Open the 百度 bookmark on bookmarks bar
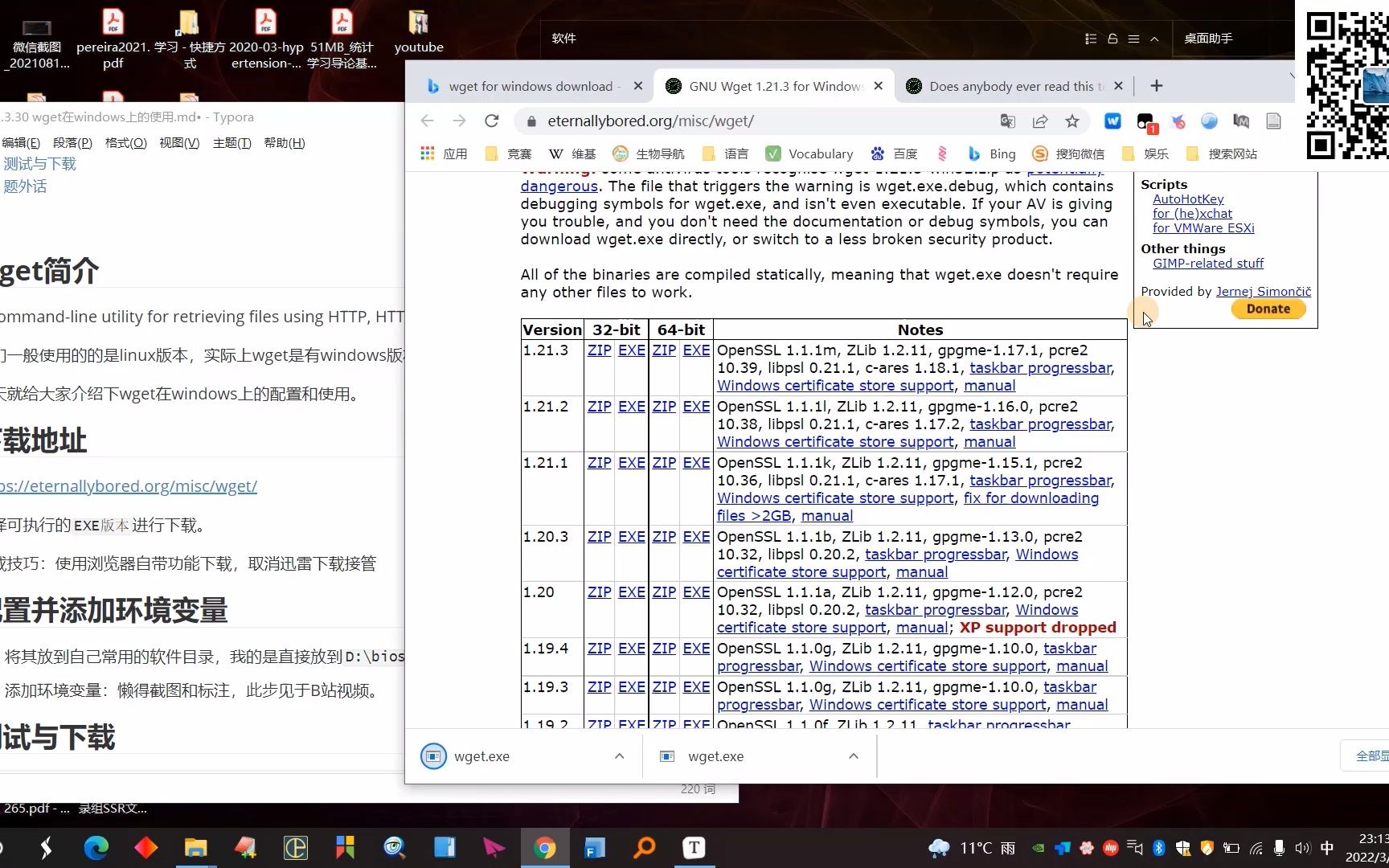The image size is (1389, 868). pyautogui.click(x=893, y=154)
